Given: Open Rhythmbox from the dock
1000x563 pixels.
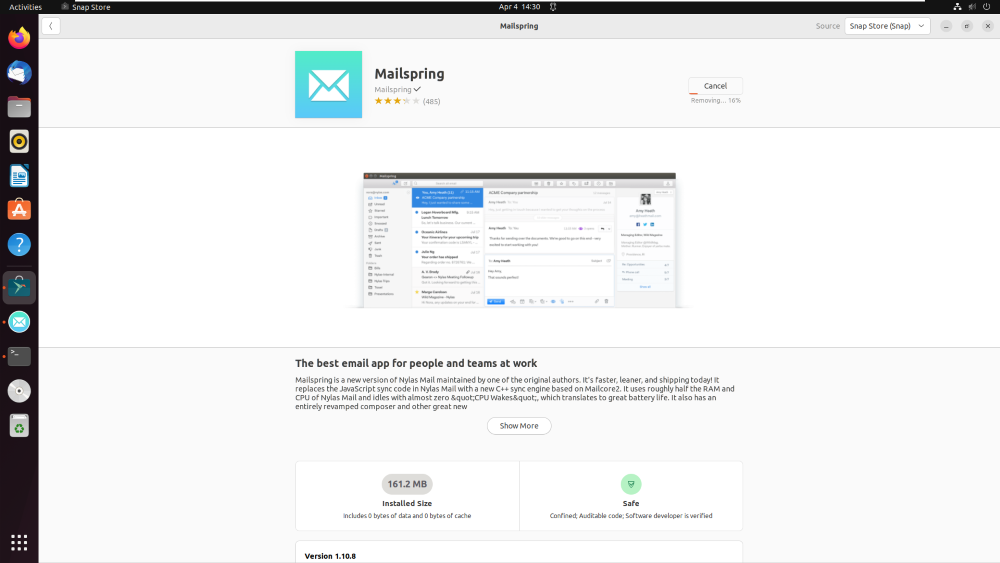Looking at the screenshot, I should click(x=19, y=142).
